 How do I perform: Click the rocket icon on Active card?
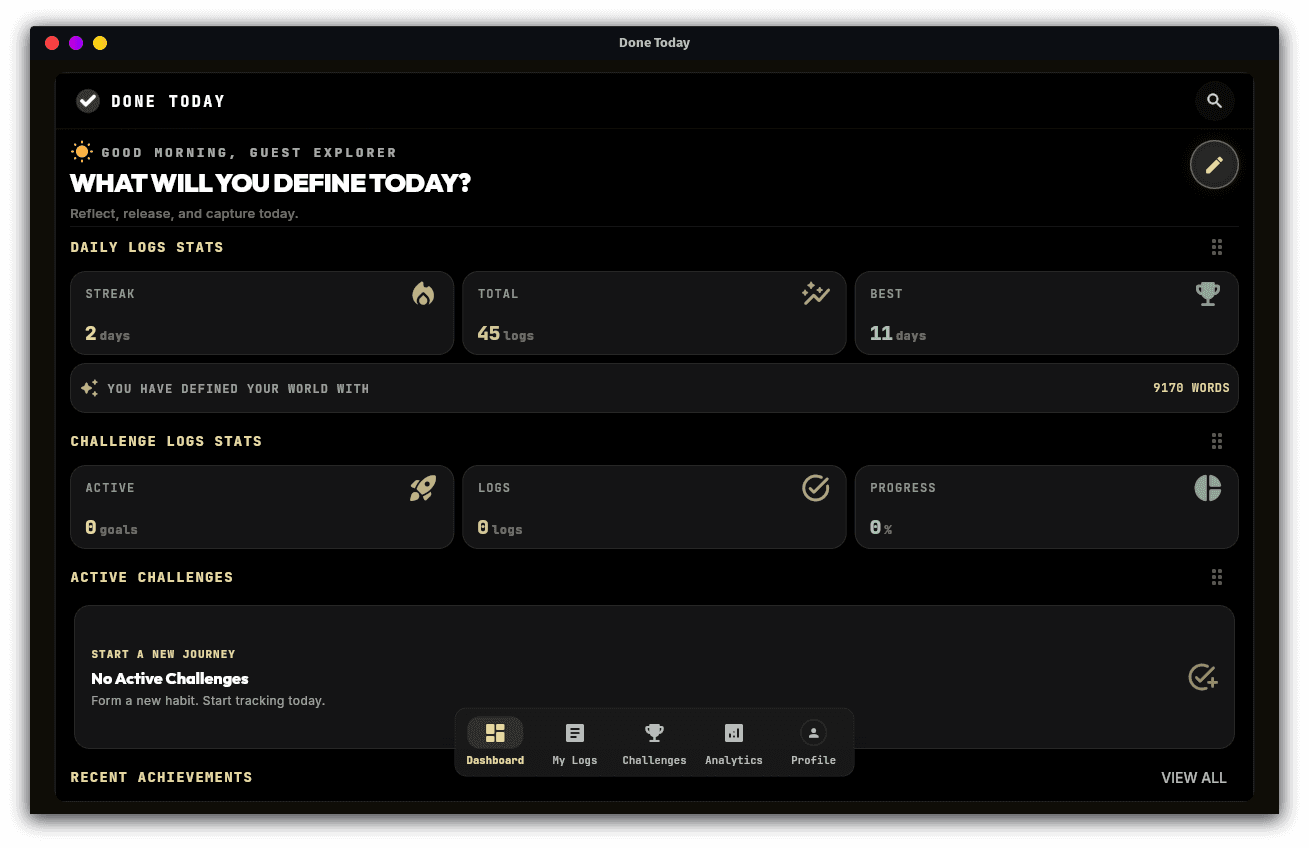point(423,488)
